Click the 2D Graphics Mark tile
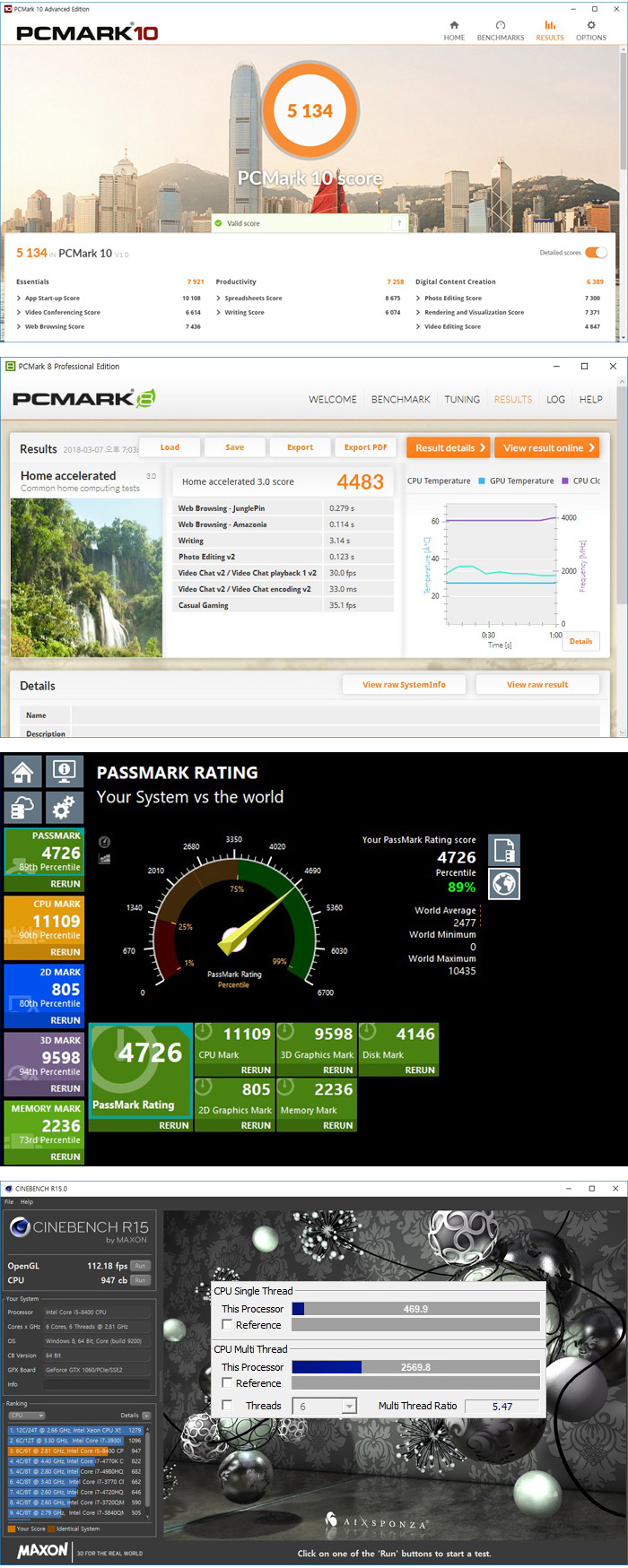Viewport: 628px width, 1568px height. pyautogui.click(x=234, y=1105)
